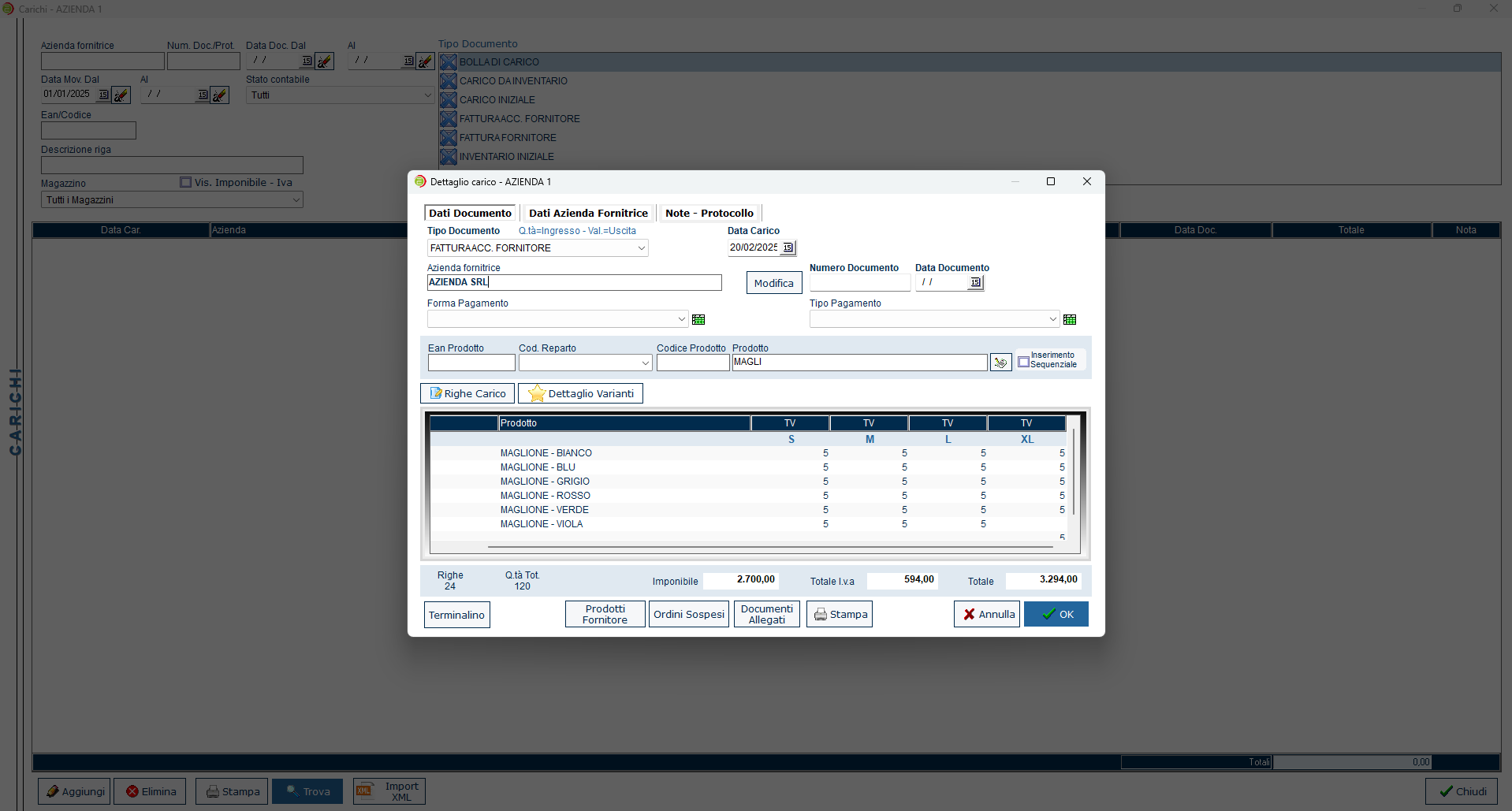Image resolution: width=1512 pixels, height=811 pixels.
Task: Open the Data Documento calendar icon
Action: tap(975, 282)
